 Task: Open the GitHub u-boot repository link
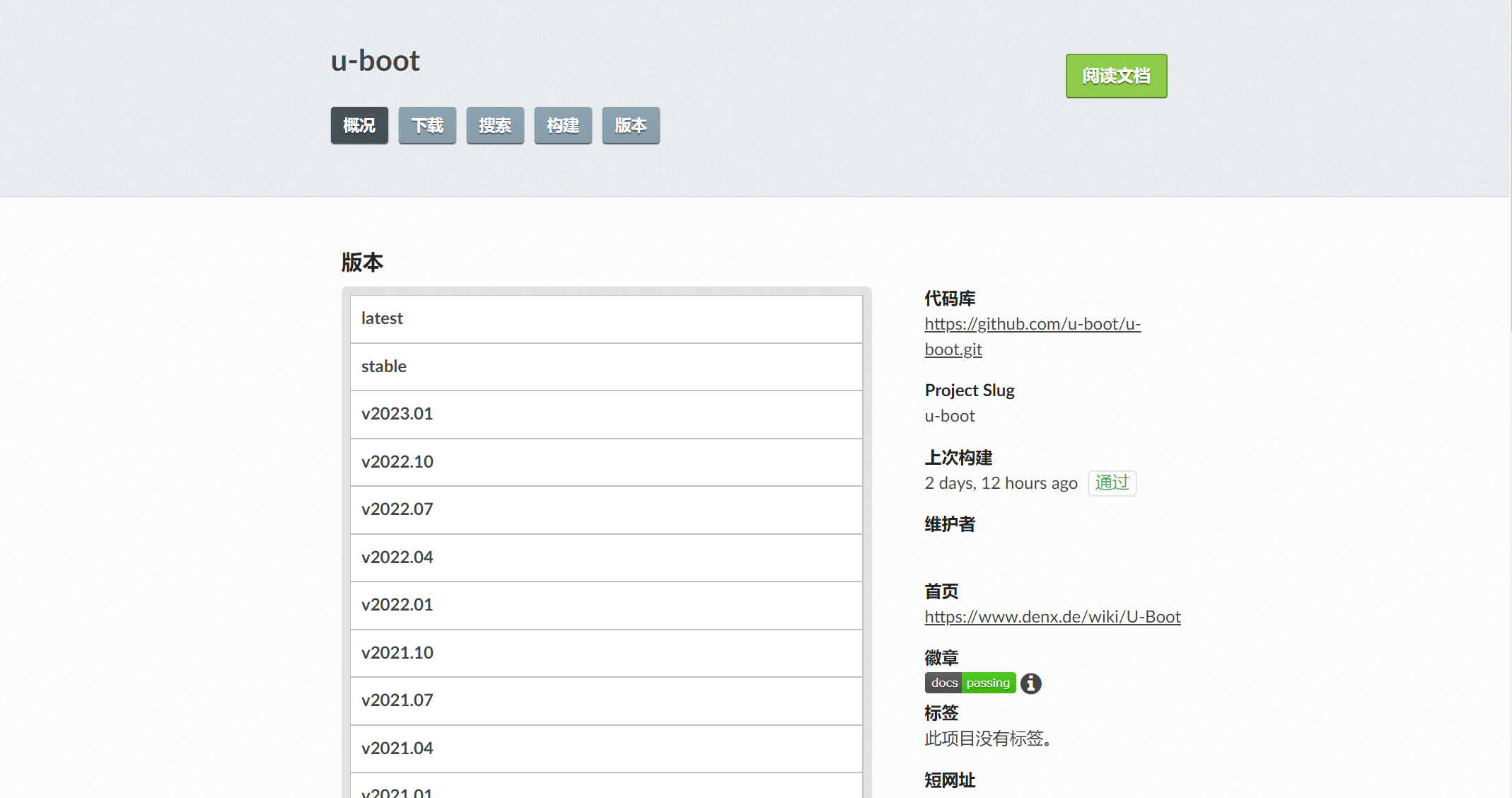point(1032,324)
